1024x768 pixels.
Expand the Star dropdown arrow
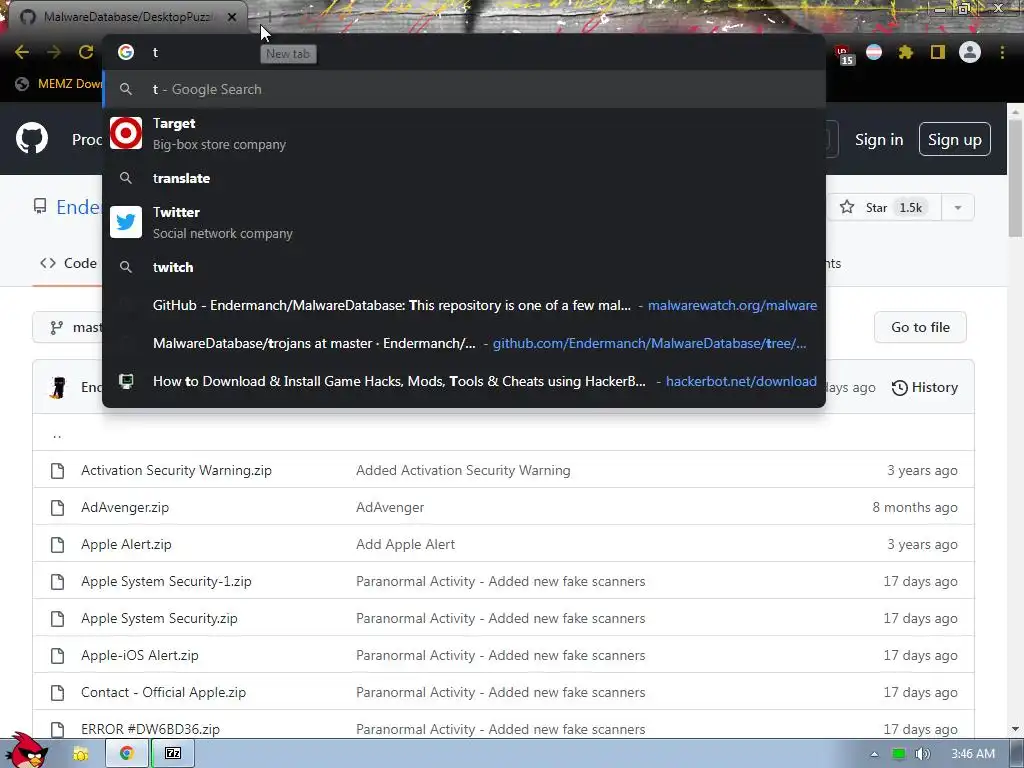[x=958, y=208]
